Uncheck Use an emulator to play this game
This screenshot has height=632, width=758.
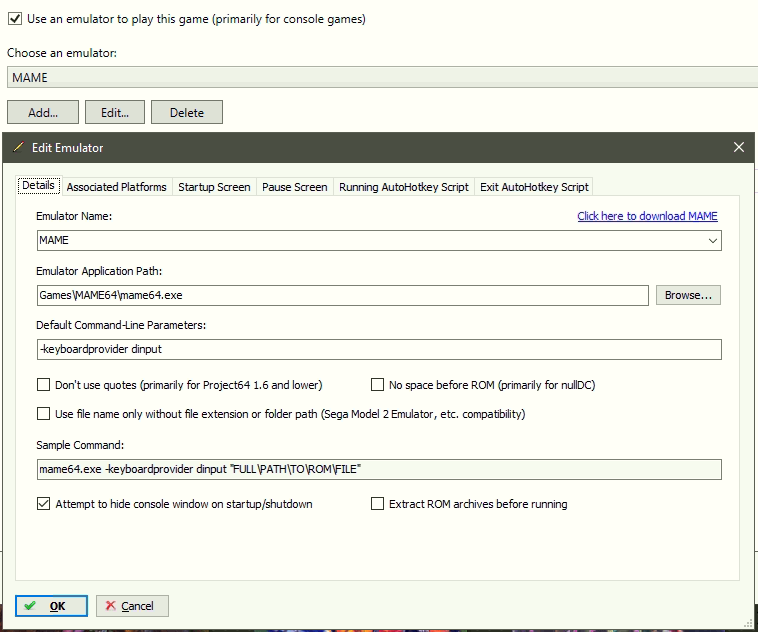tap(15, 19)
